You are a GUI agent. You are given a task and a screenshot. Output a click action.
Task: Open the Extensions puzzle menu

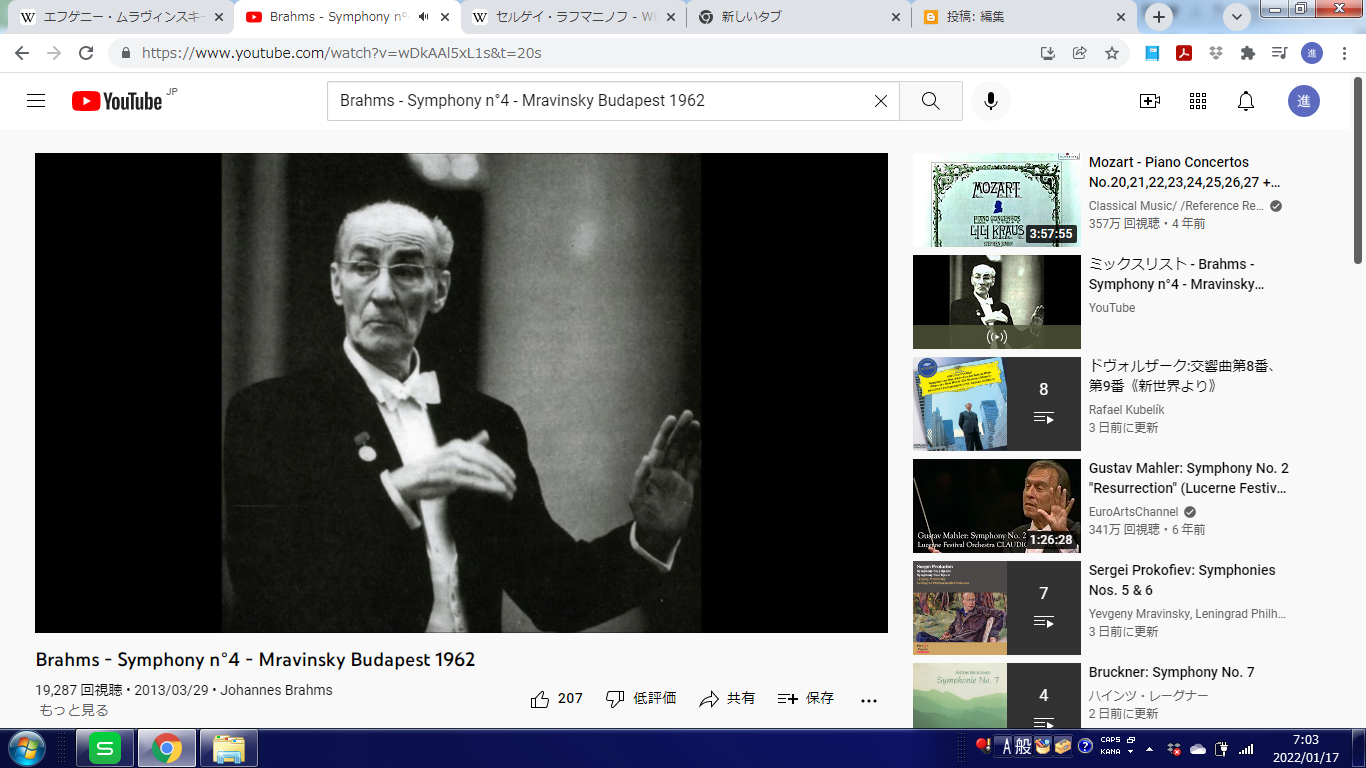click(x=1247, y=53)
